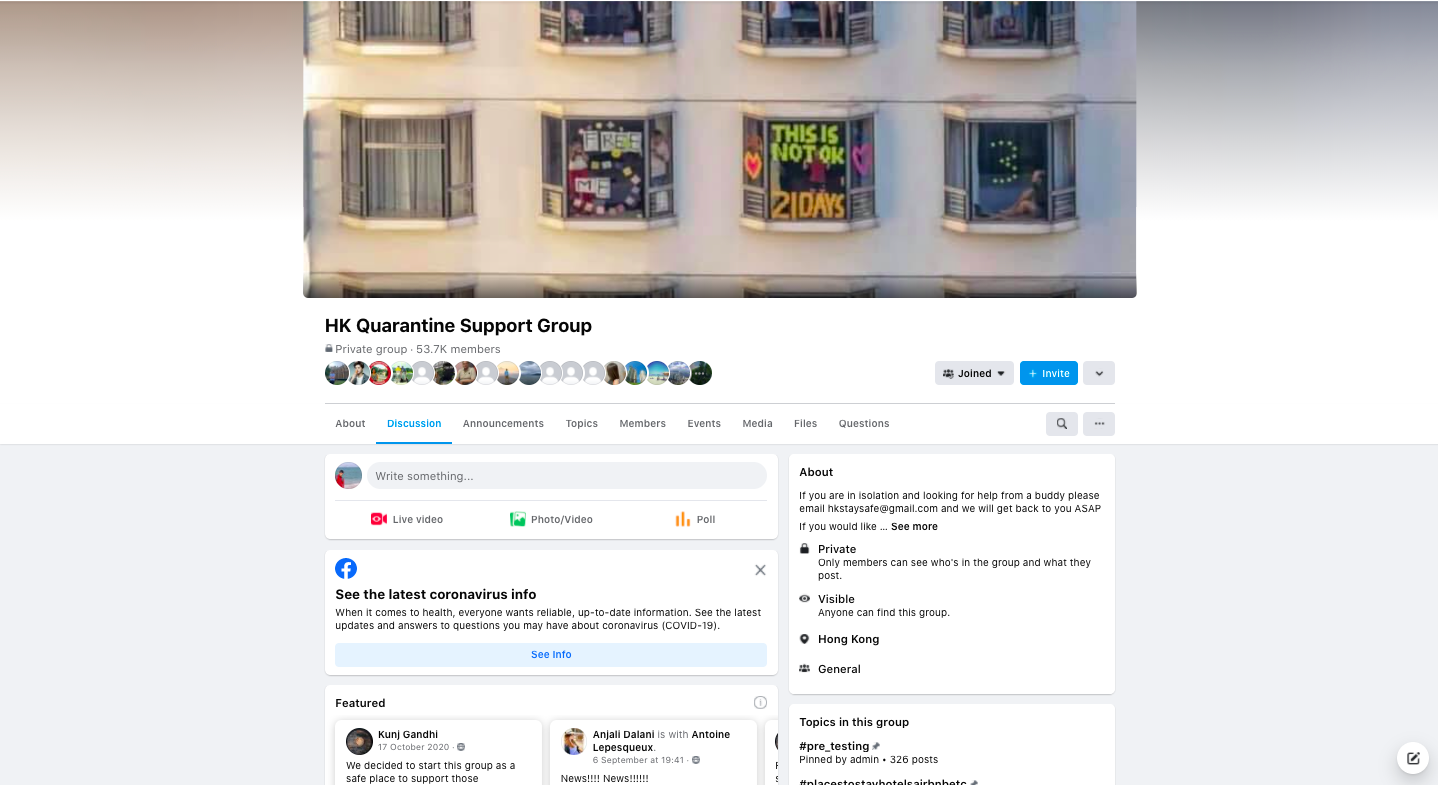
Task: Dismiss the coronavirus info card
Action: [760, 570]
